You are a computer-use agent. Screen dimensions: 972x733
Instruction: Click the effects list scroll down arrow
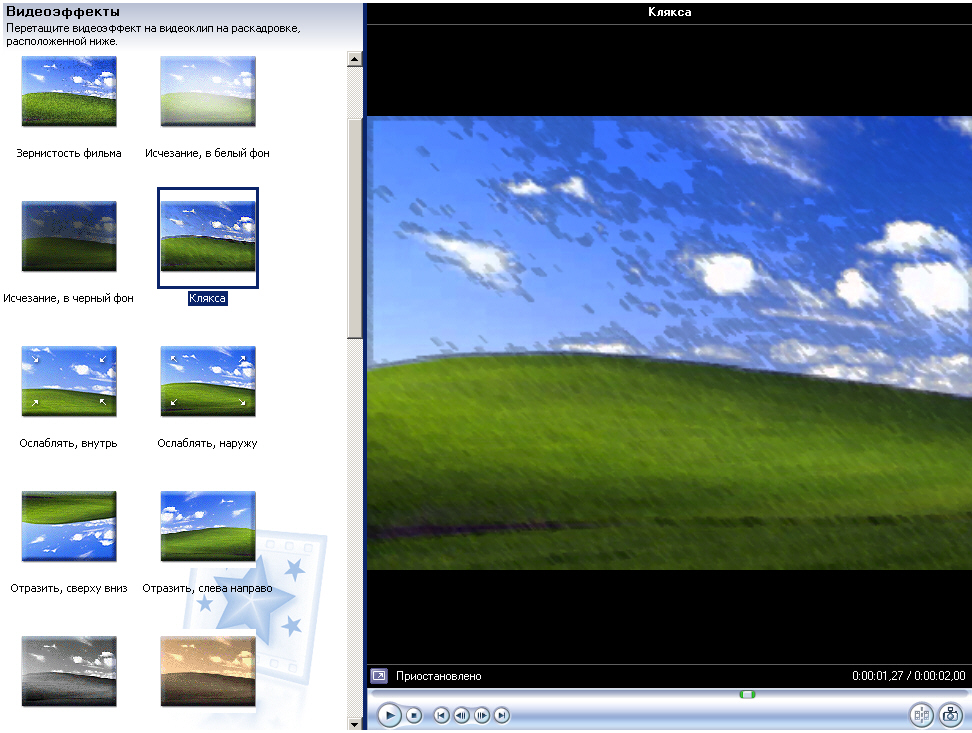tap(355, 724)
